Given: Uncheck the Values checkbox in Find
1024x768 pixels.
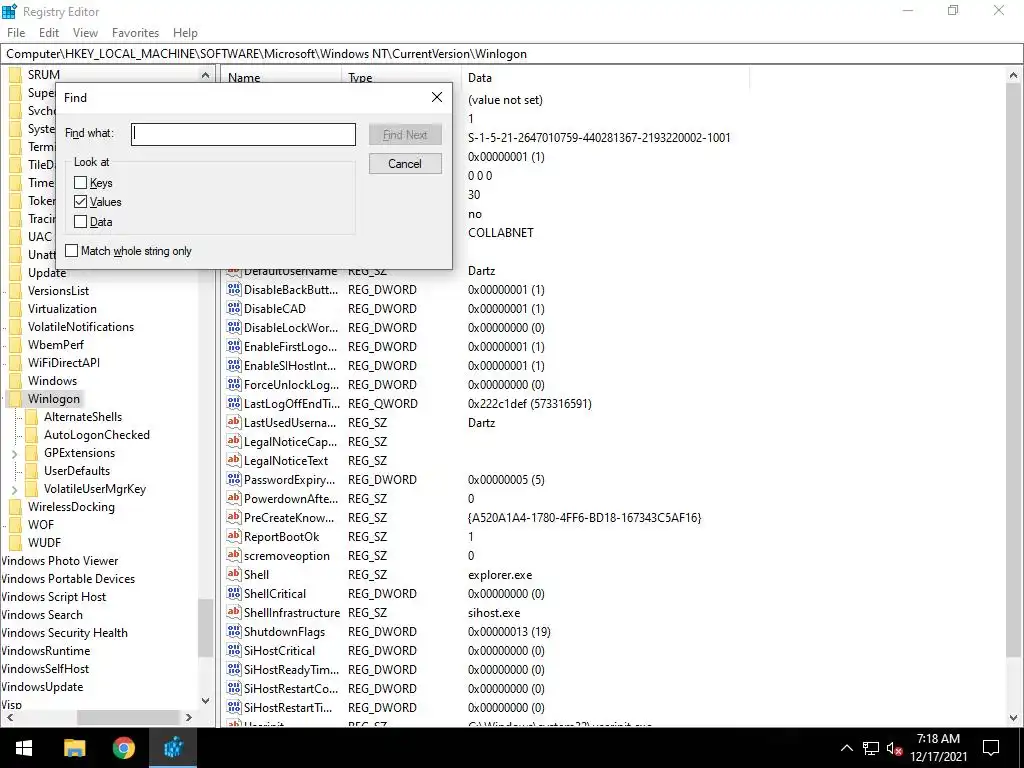Looking at the screenshot, I should pyautogui.click(x=80, y=202).
